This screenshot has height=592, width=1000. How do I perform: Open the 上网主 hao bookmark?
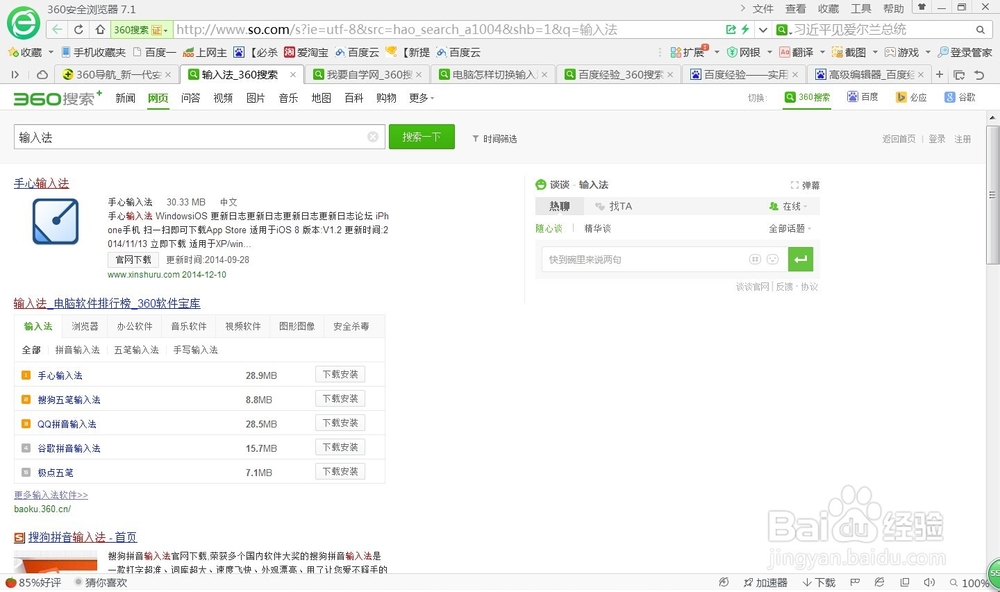point(205,52)
